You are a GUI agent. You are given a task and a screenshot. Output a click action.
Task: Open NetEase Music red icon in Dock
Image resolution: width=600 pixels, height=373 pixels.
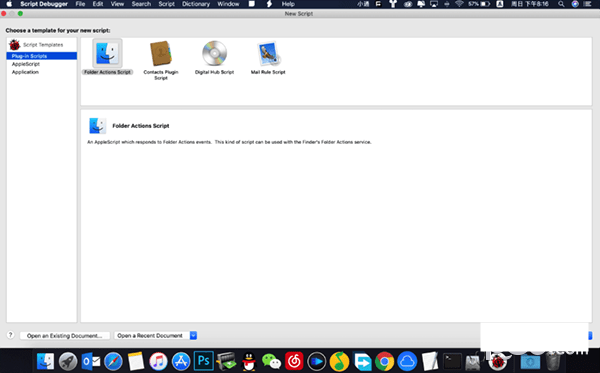click(294, 361)
